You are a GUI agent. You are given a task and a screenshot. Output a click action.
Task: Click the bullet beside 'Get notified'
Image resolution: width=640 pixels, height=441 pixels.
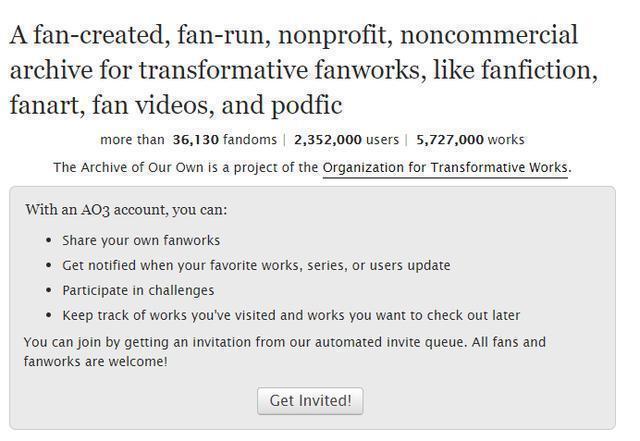[x=50, y=266]
